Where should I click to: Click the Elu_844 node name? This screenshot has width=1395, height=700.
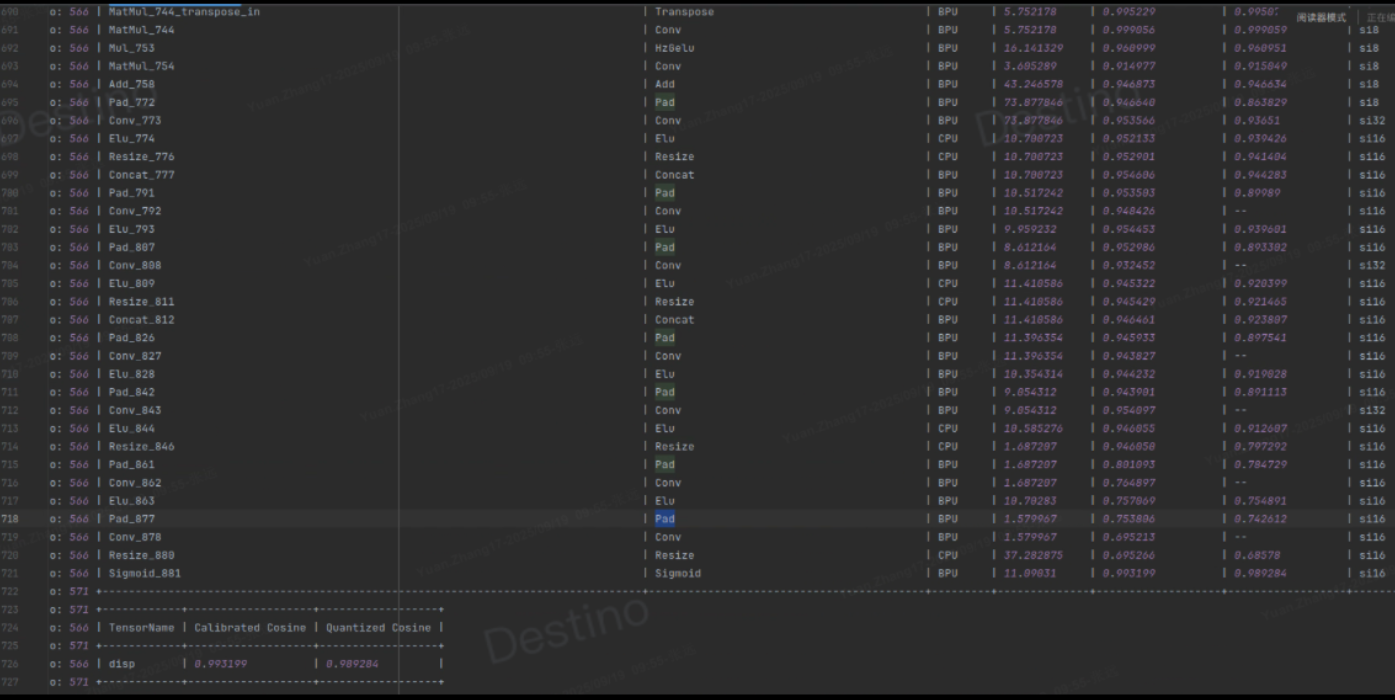point(132,428)
